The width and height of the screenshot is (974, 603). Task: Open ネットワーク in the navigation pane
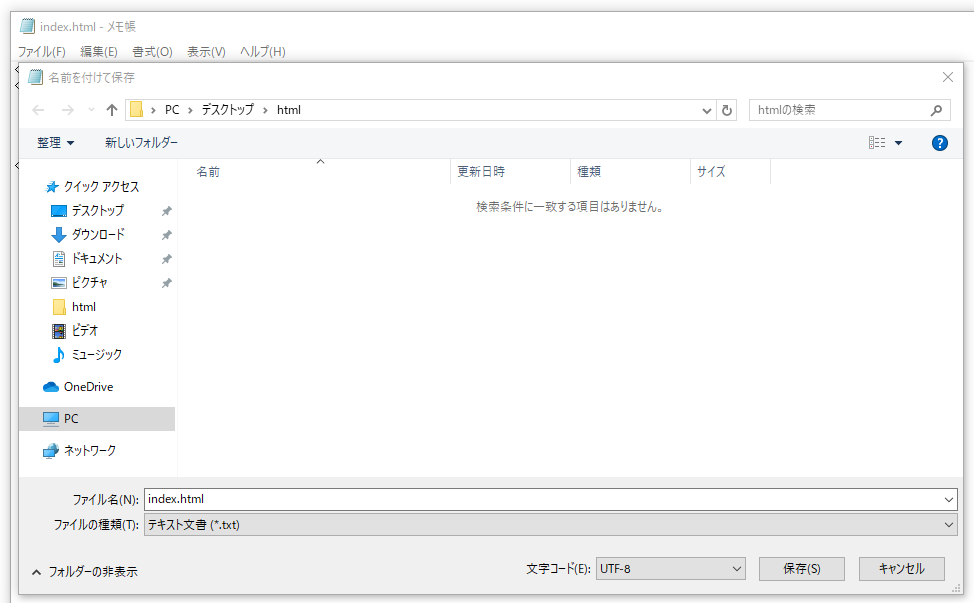[91, 450]
